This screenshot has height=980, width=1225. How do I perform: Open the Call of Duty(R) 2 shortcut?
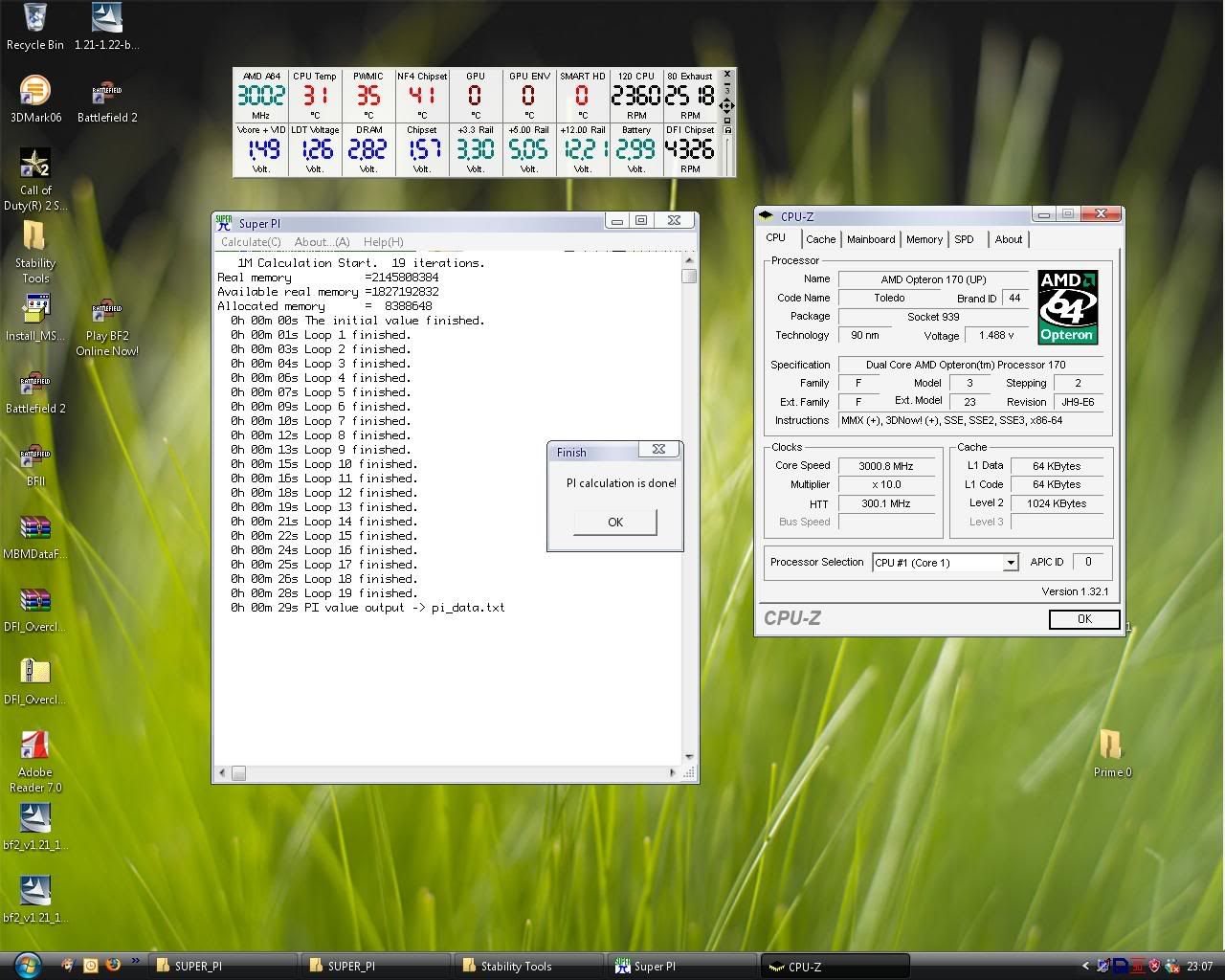(x=35, y=179)
